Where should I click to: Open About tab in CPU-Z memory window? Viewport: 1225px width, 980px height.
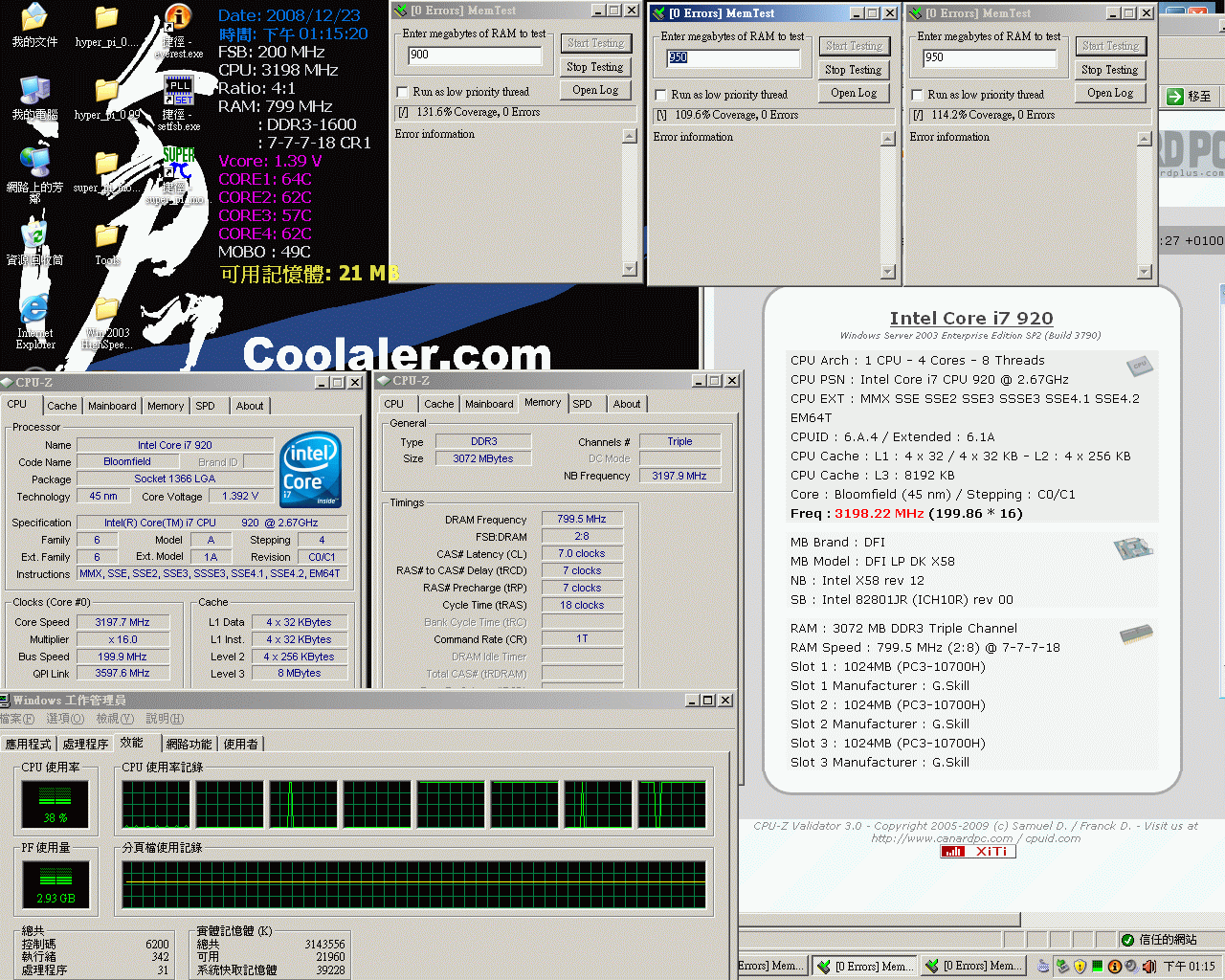point(627,404)
